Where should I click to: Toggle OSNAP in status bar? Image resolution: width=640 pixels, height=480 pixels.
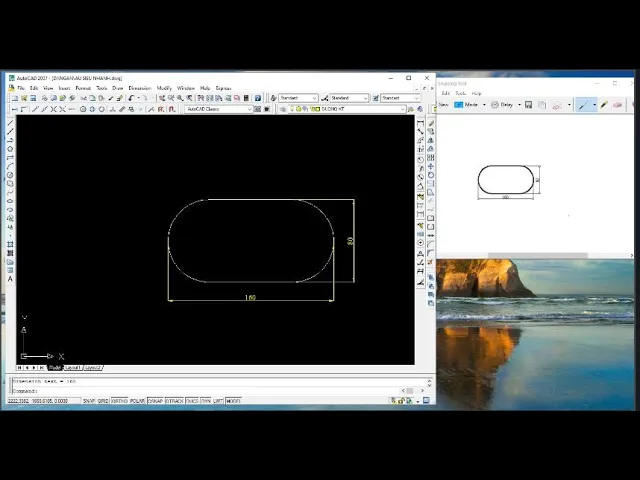(x=155, y=401)
